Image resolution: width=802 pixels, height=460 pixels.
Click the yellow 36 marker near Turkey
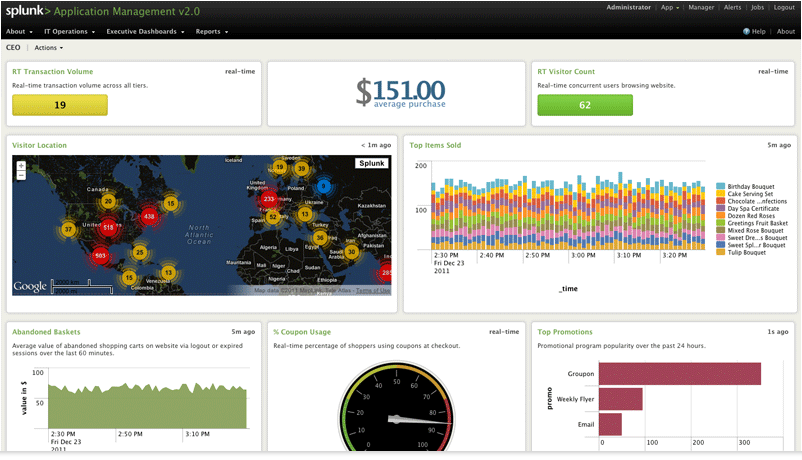[320, 237]
